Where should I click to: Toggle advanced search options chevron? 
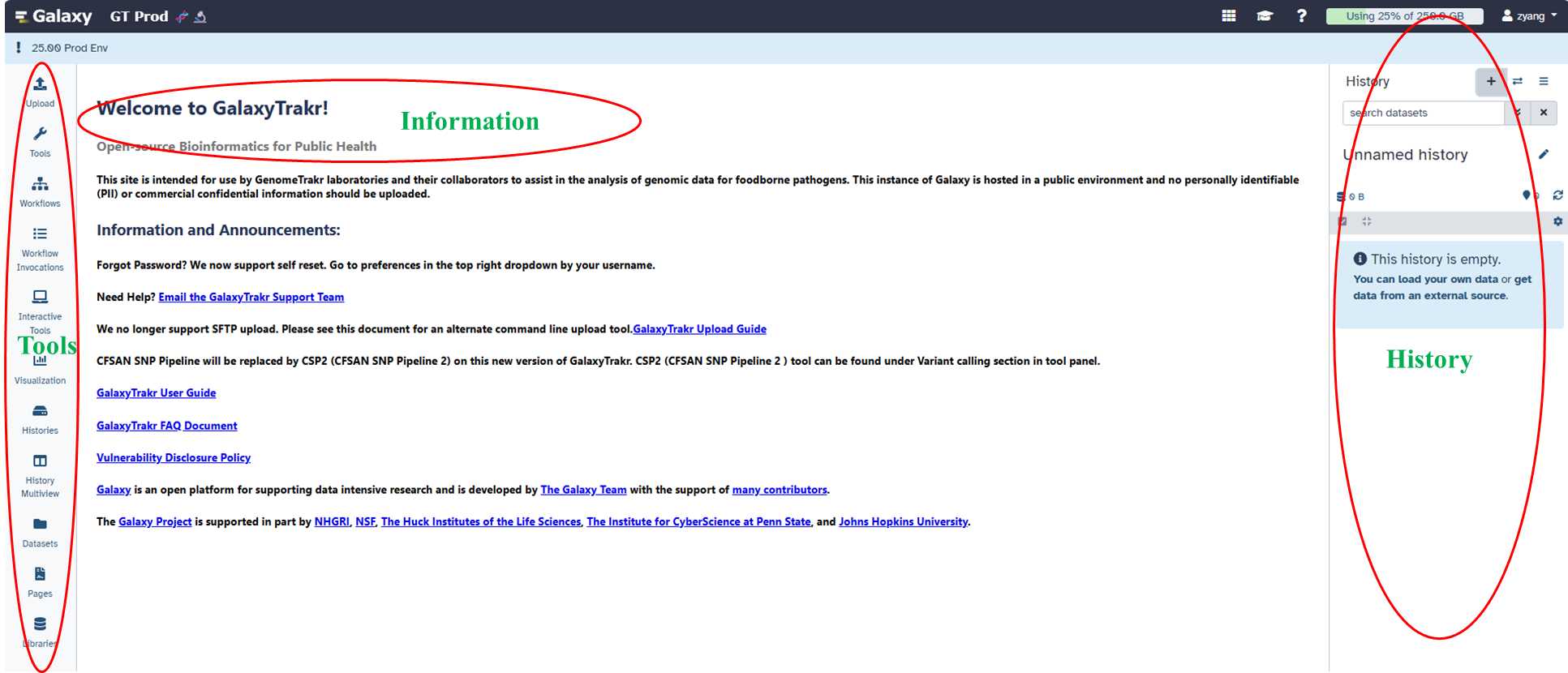[1517, 113]
